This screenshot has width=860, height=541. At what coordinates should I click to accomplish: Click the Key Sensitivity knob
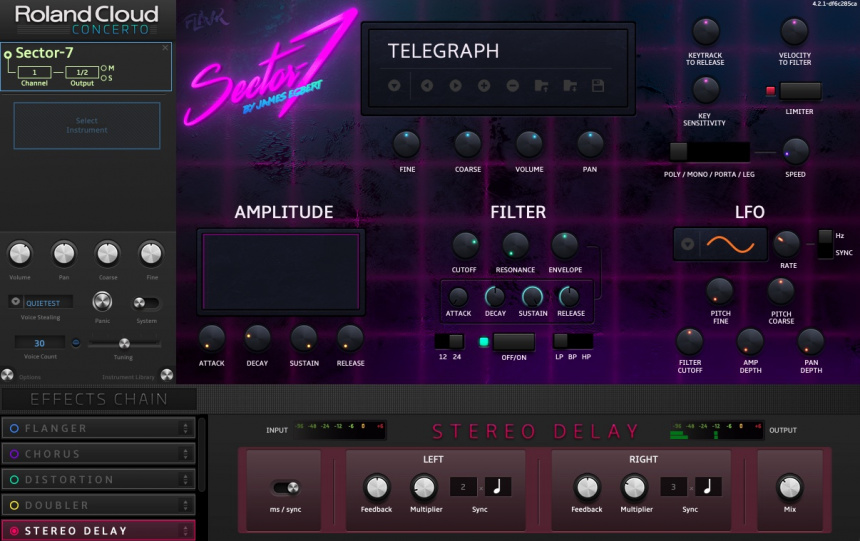(705, 90)
